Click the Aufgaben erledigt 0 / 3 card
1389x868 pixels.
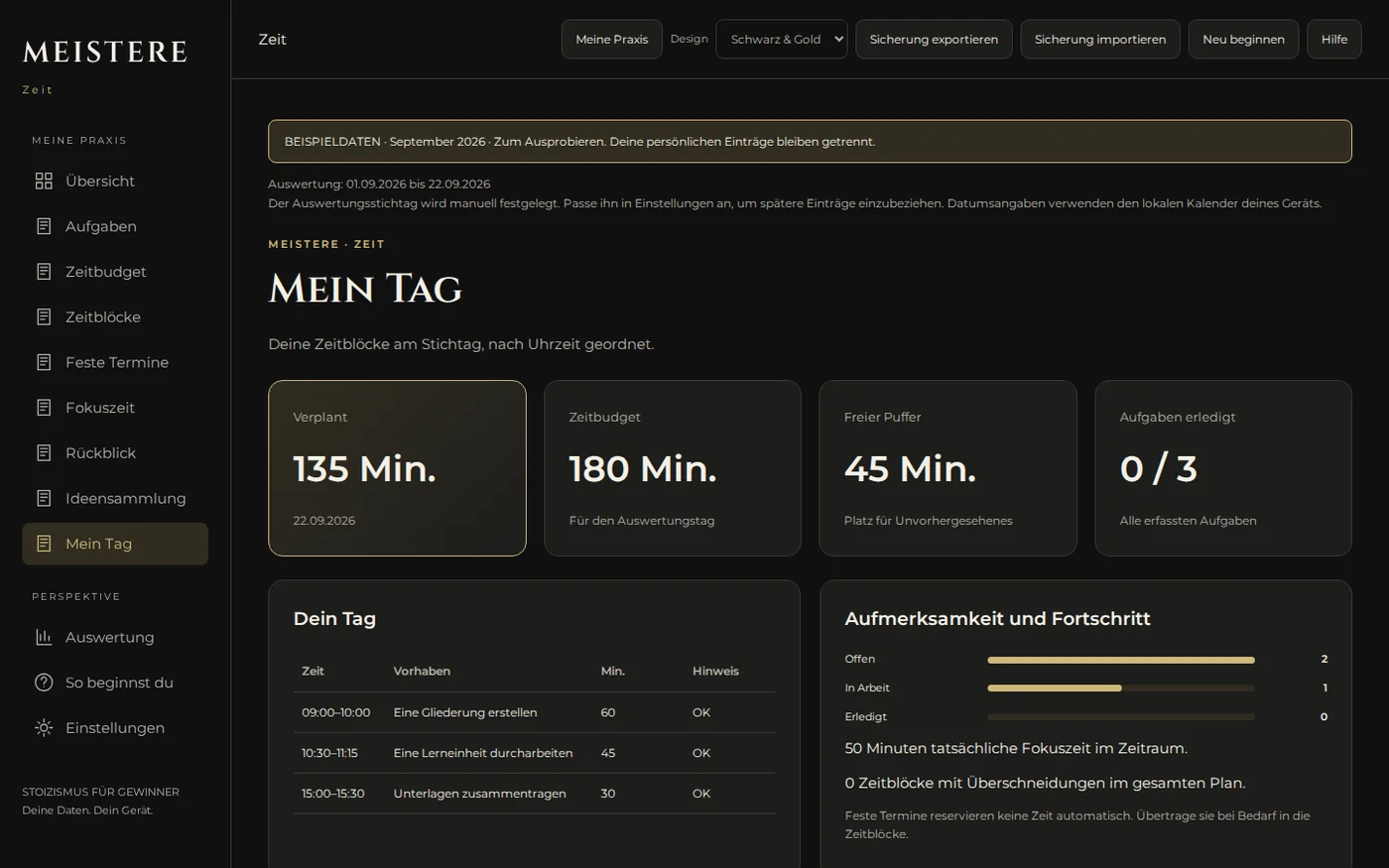point(1223,468)
